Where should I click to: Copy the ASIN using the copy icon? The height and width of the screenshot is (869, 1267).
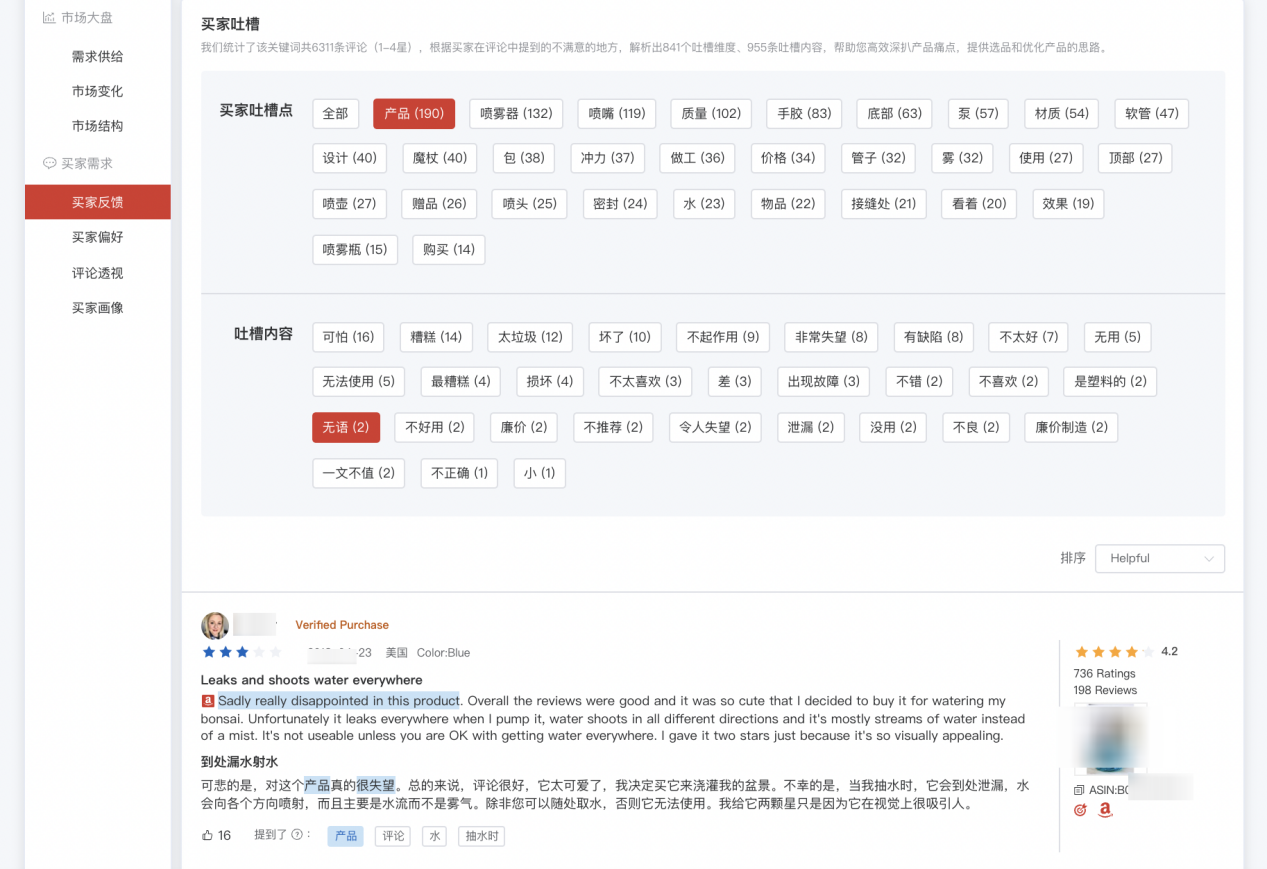tap(1079, 789)
